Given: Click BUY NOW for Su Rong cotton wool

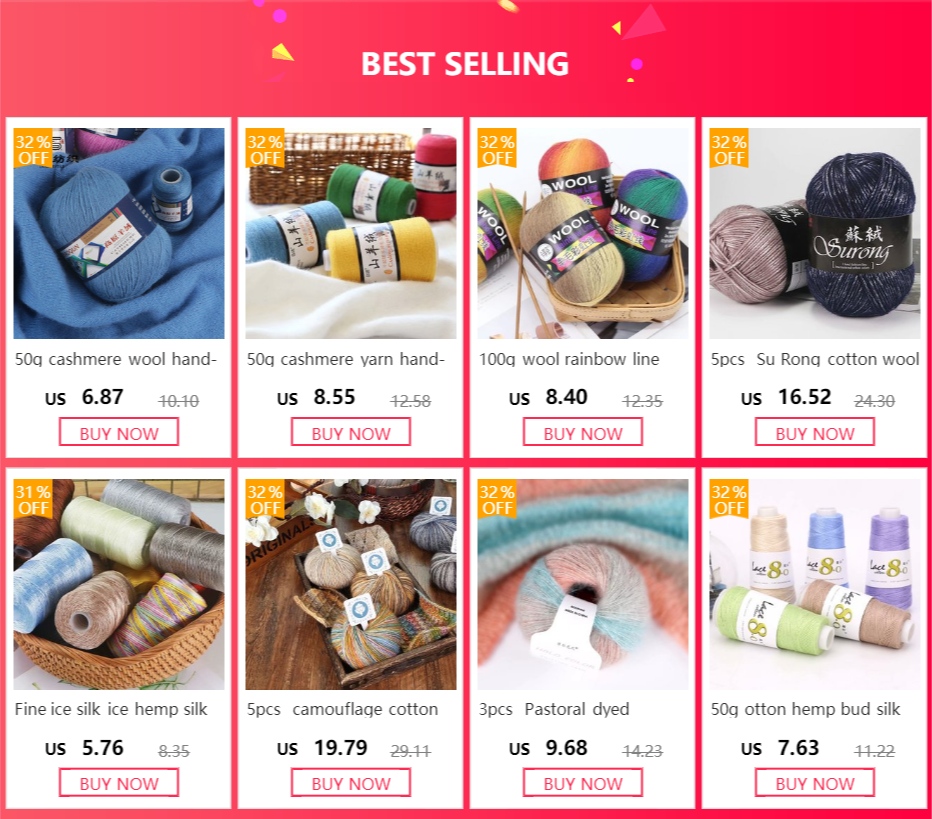Looking at the screenshot, I should coord(815,432).
